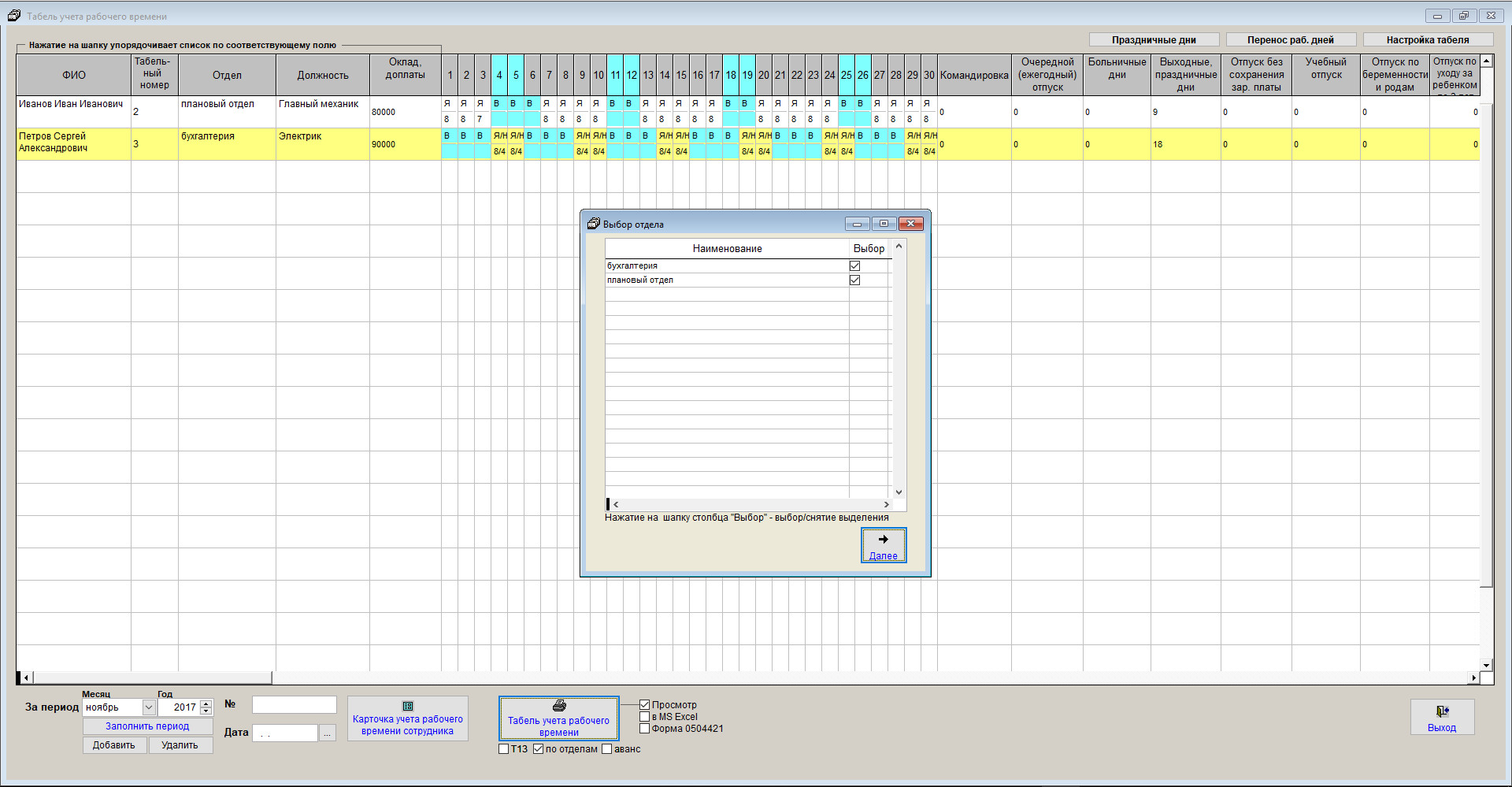Image resolution: width=1512 pixels, height=787 pixels.
Task: Click the exit door icon above Выход
Action: pyautogui.click(x=1442, y=711)
